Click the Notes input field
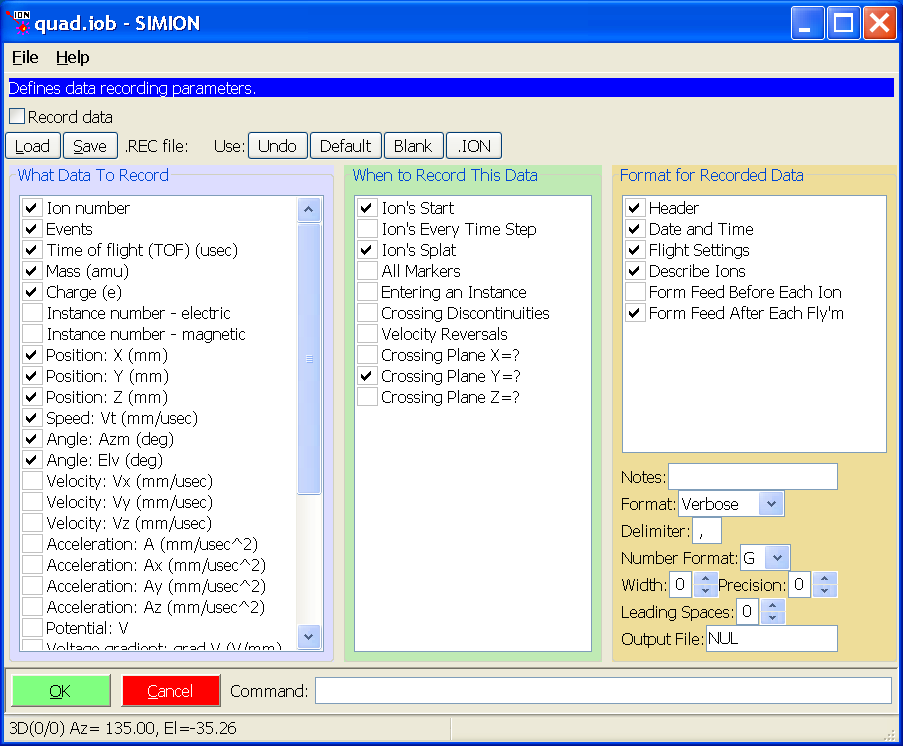 pyautogui.click(x=753, y=477)
